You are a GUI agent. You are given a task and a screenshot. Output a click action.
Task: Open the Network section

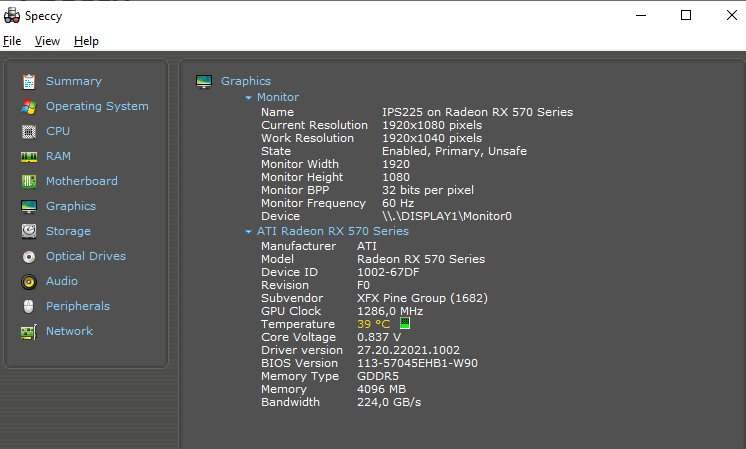coord(69,331)
